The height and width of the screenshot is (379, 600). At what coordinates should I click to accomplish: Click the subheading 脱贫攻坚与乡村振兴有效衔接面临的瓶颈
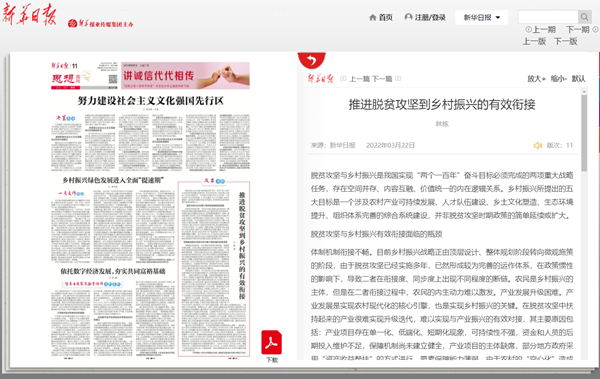pyautogui.click(x=377, y=234)
